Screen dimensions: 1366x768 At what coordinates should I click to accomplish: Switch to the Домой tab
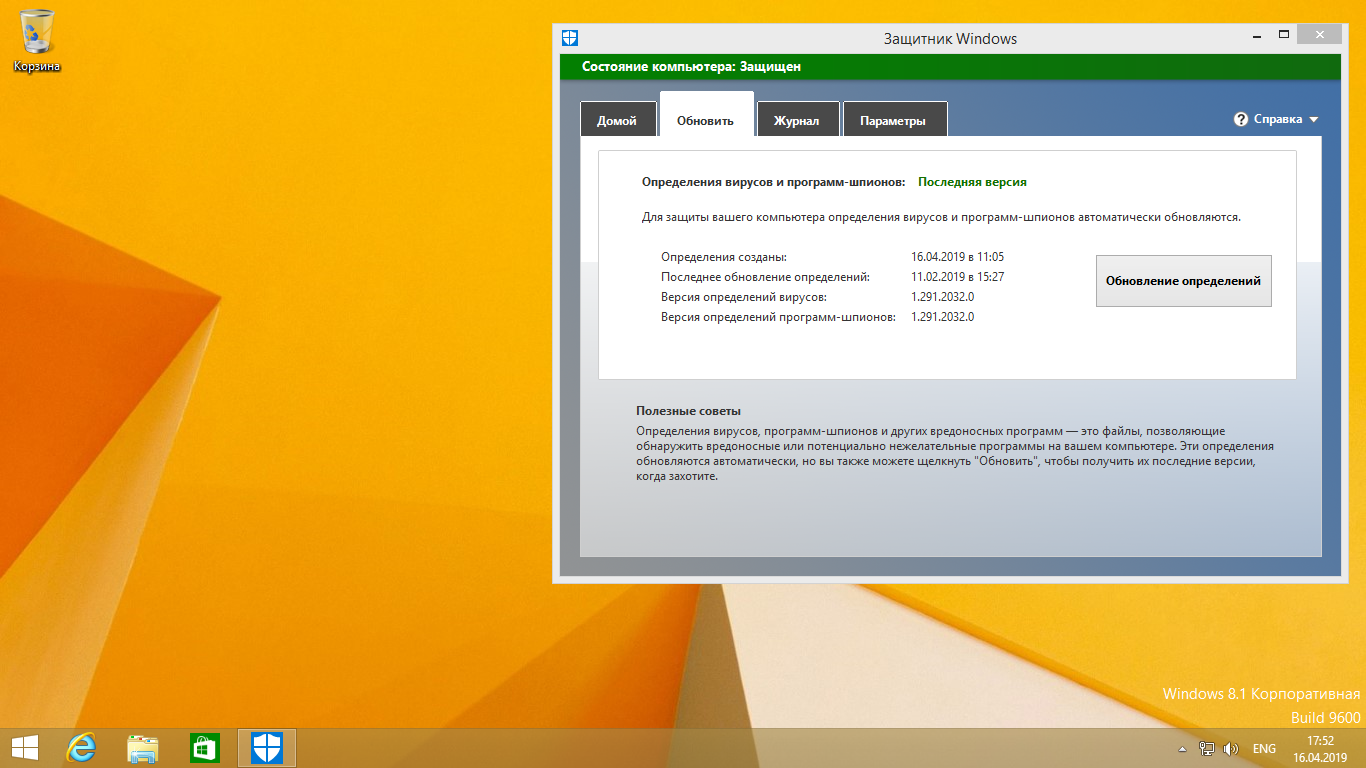pyautogui.click(x=617, y=119)
